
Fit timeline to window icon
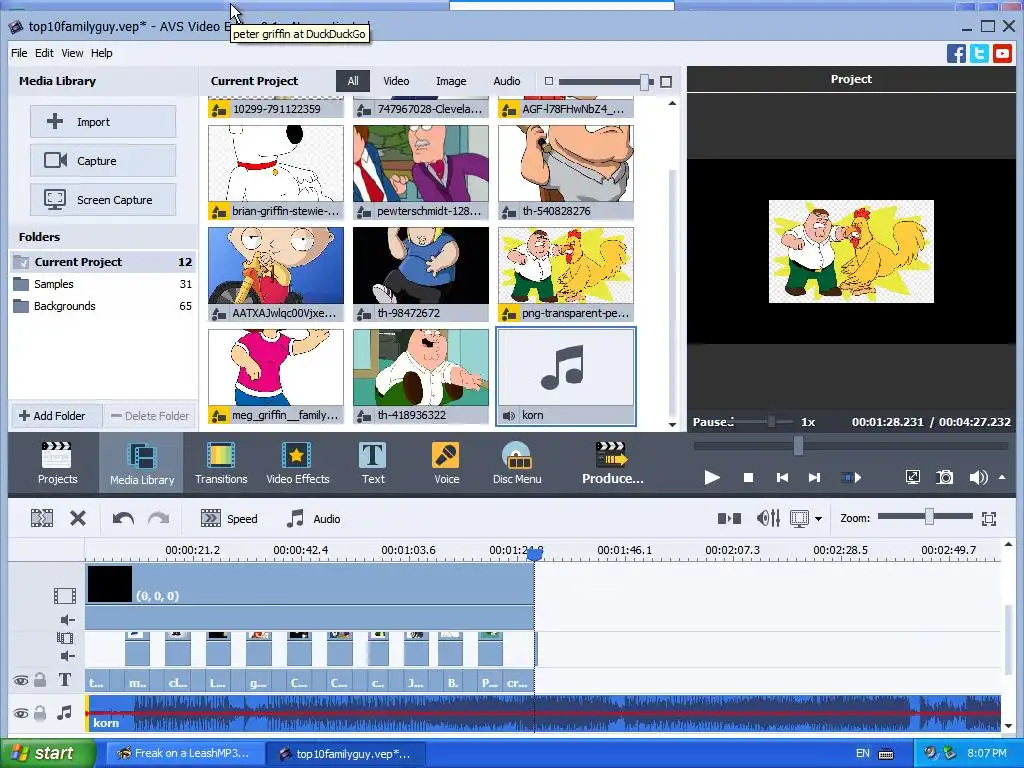pos(989,519)
